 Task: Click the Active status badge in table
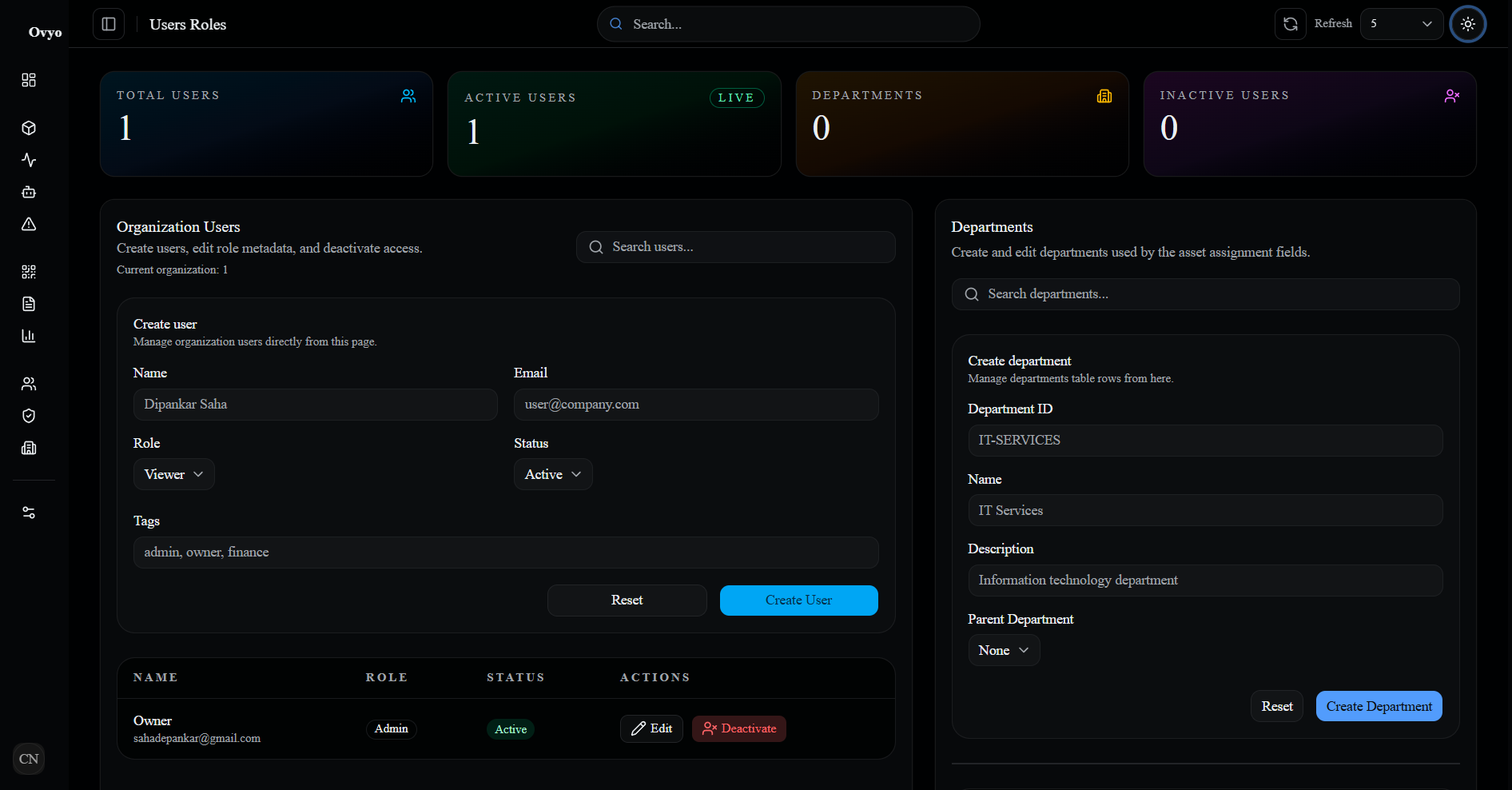pyautogui.click(x=511, y=729)
